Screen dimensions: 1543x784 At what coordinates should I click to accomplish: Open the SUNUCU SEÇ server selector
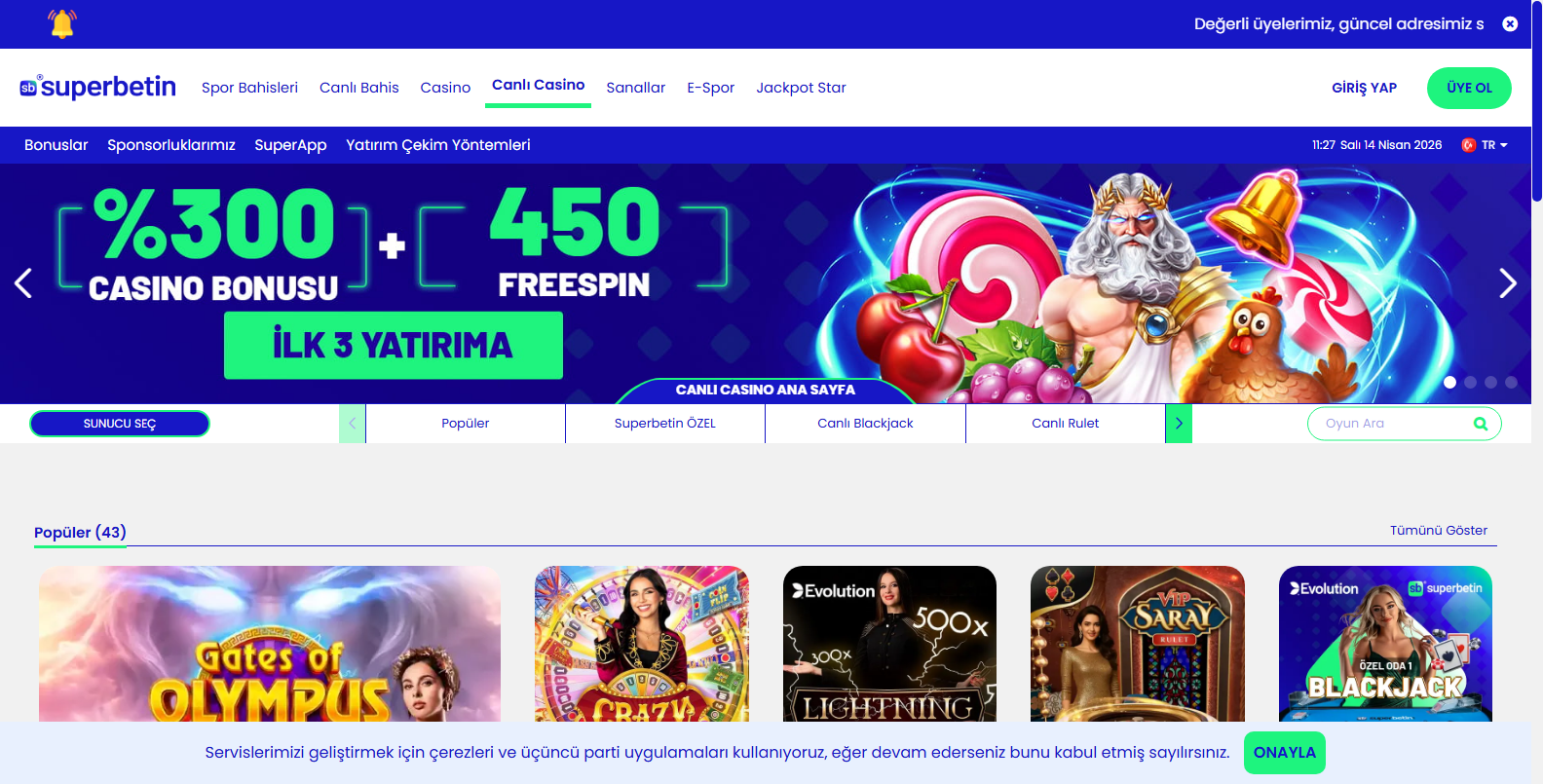coord(120,424)
